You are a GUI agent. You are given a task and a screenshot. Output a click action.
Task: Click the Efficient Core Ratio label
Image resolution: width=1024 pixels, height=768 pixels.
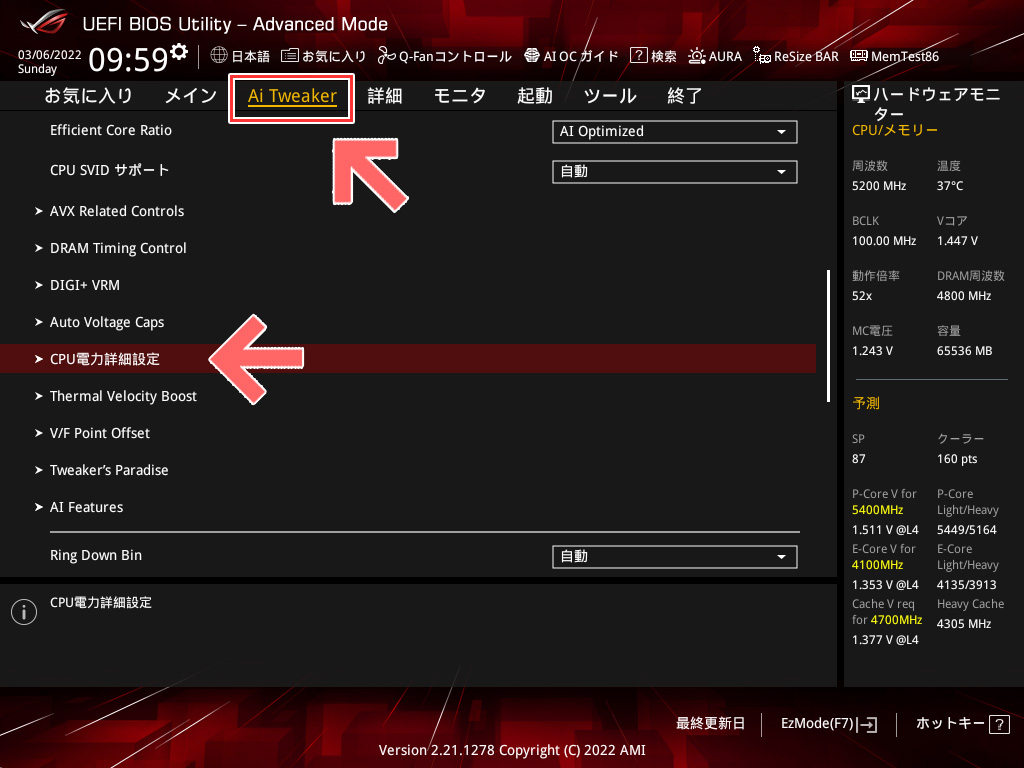click(111, 131)
